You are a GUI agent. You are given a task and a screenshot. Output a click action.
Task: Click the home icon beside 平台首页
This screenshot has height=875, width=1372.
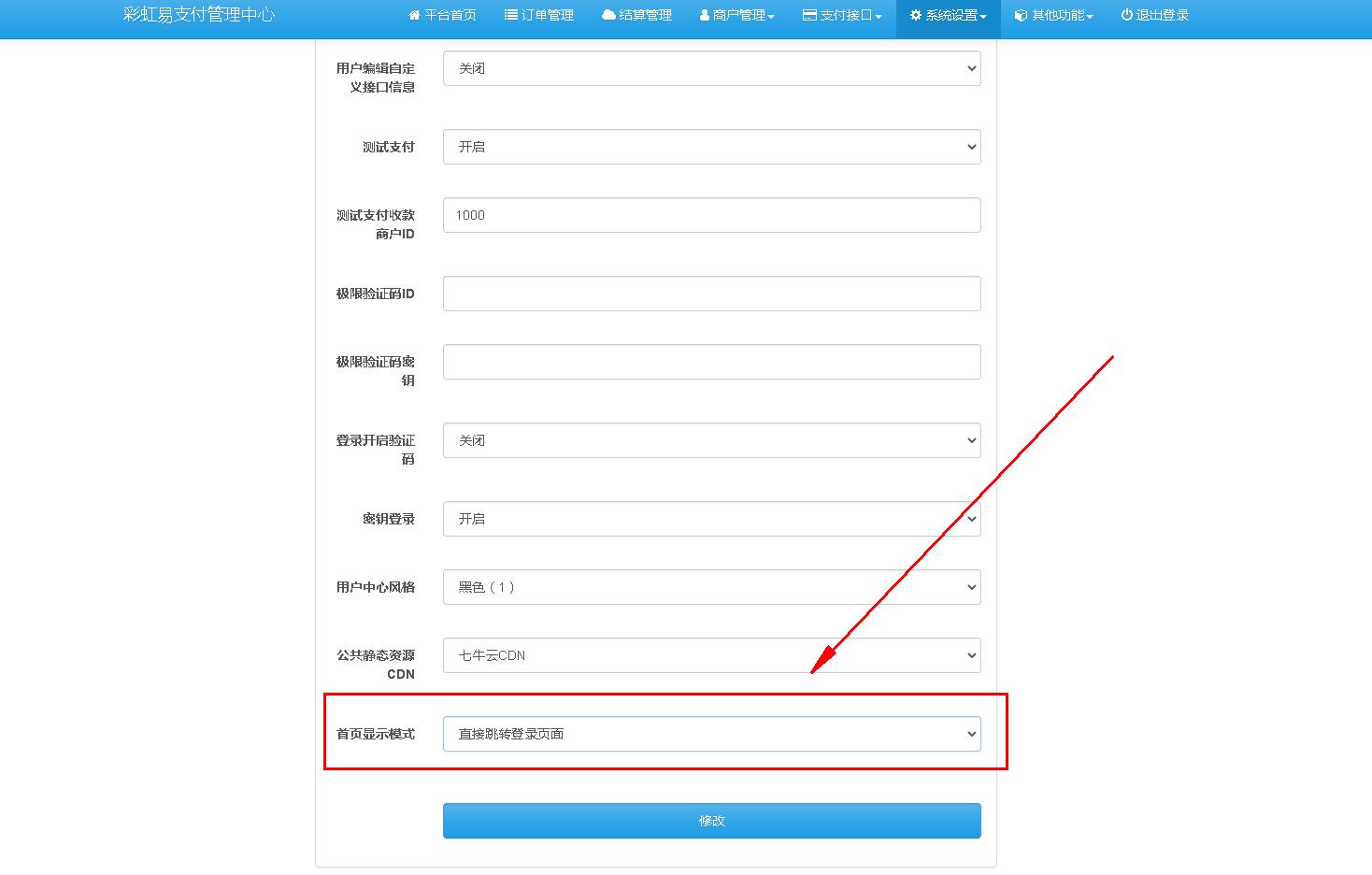pyautogui.click(x=415, y=15)
